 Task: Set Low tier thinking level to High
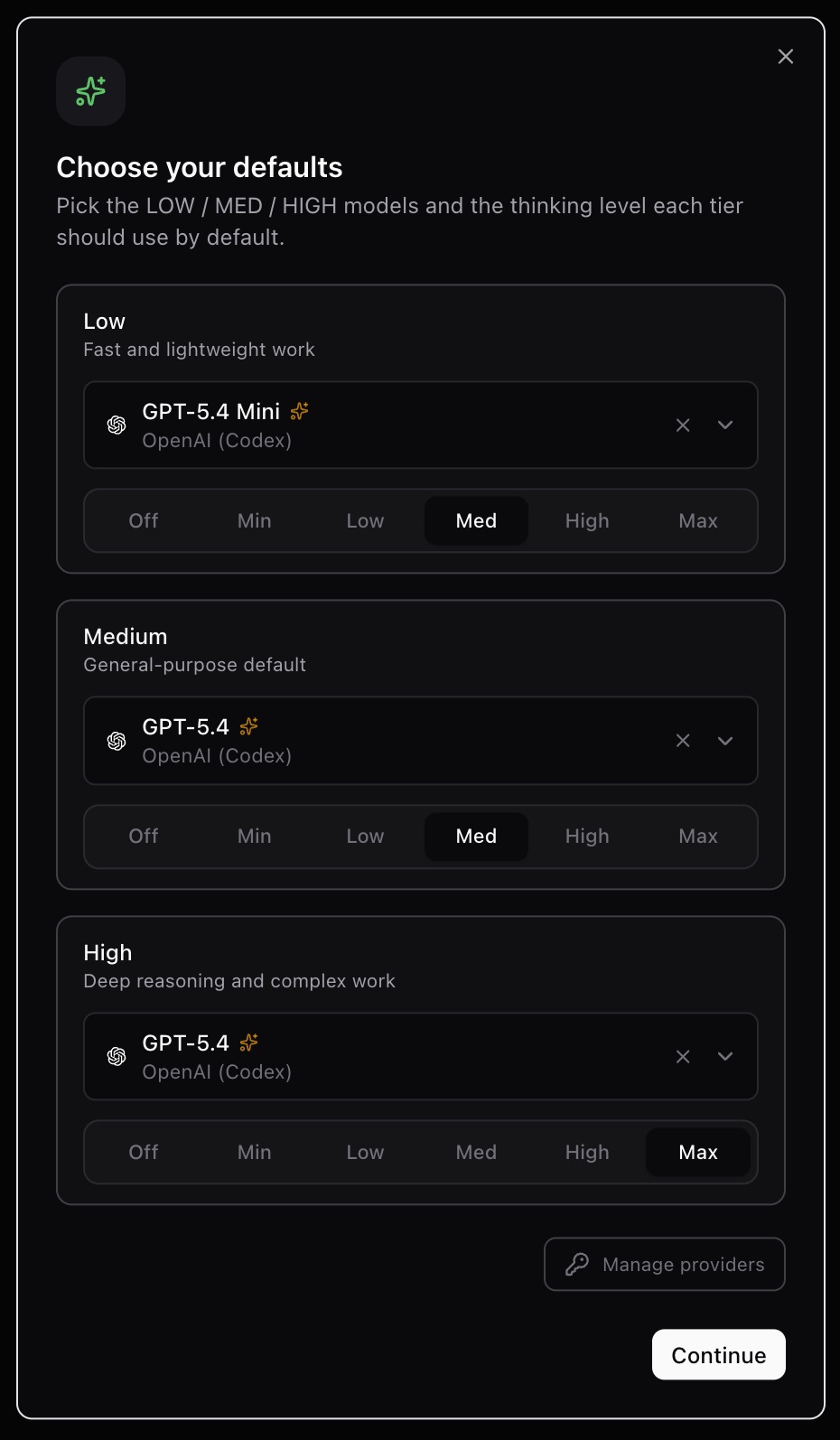tap(586, 520)
